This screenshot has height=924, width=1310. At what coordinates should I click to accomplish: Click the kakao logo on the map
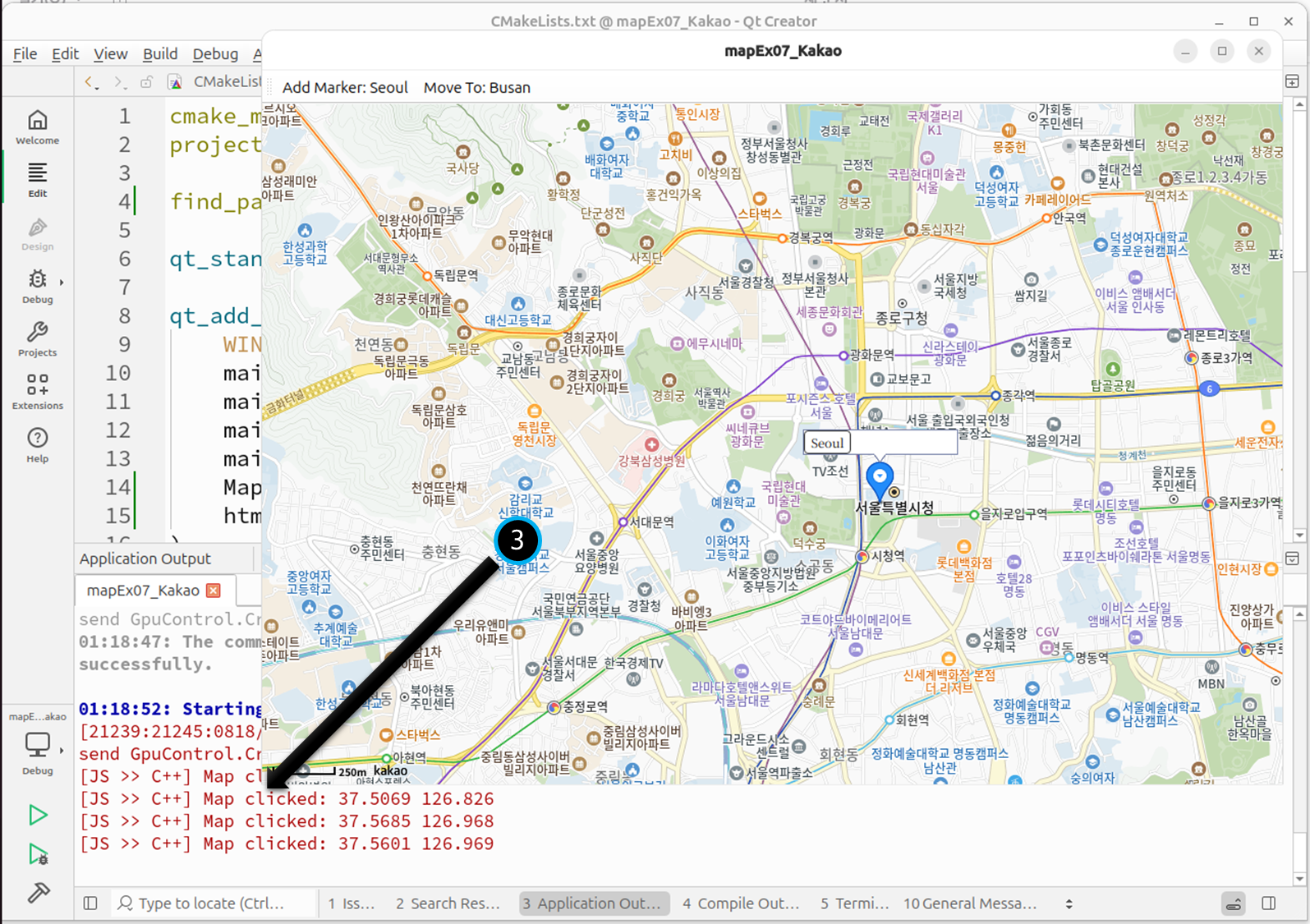[x=390, y=770]
